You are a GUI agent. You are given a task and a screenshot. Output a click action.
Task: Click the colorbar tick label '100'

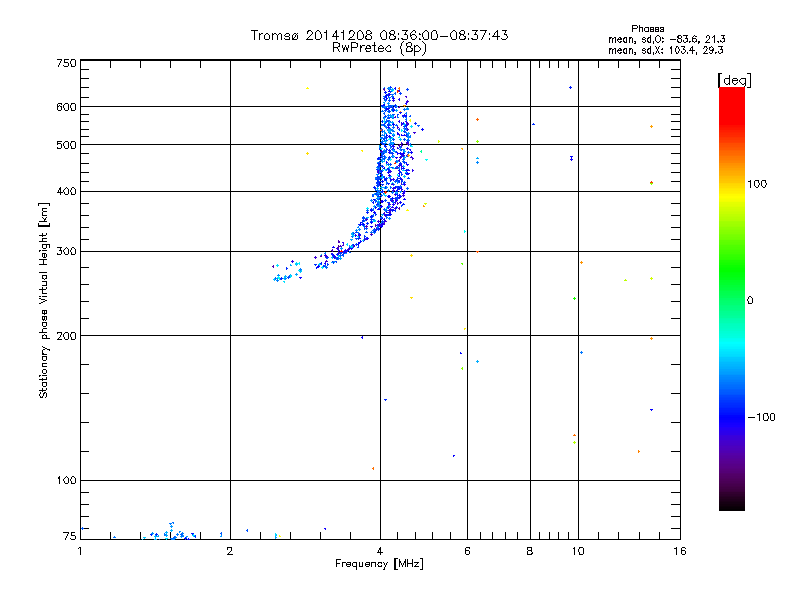pyautogui.click(x=757, y=184)
